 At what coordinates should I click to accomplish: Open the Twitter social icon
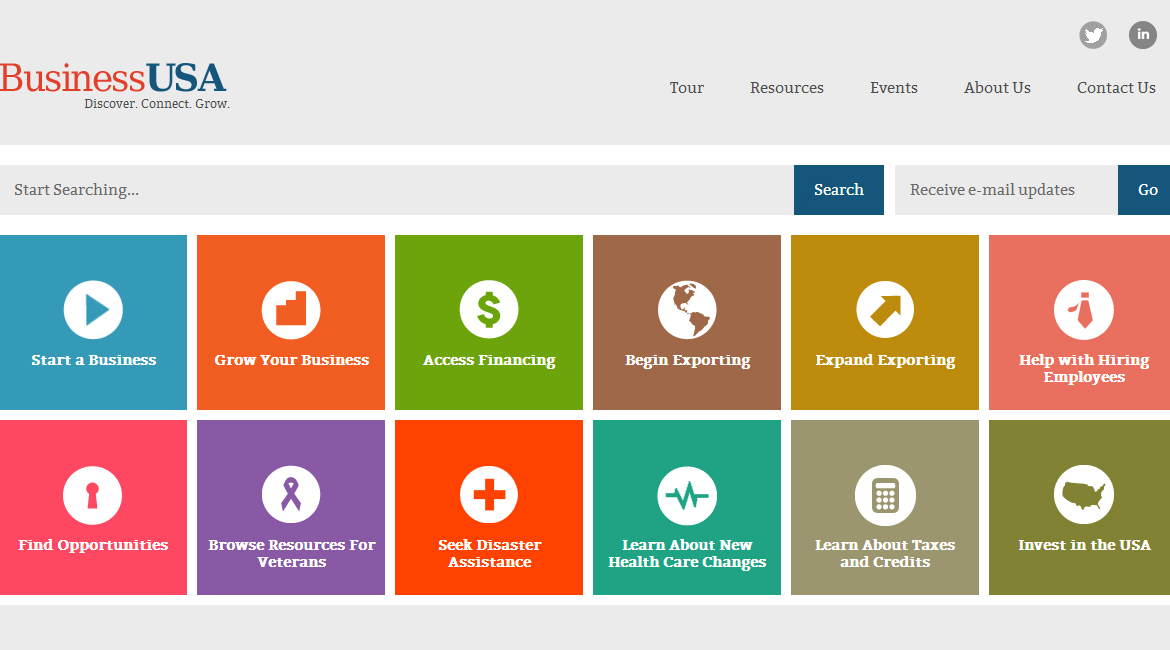pyautogui.click(x=1093, y=36)
